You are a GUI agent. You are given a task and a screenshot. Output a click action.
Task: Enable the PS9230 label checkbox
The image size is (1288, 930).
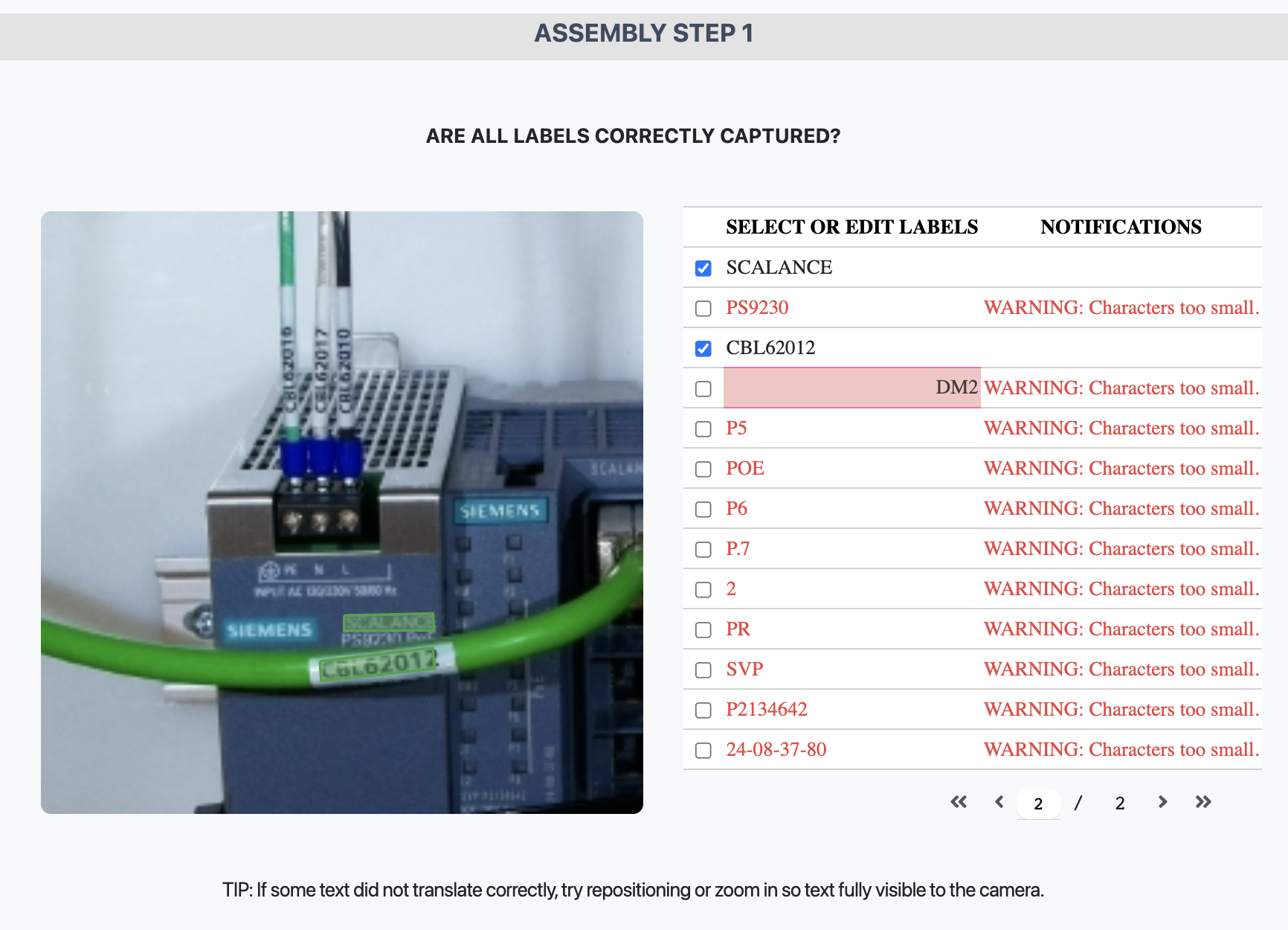[x=702, y=308]
